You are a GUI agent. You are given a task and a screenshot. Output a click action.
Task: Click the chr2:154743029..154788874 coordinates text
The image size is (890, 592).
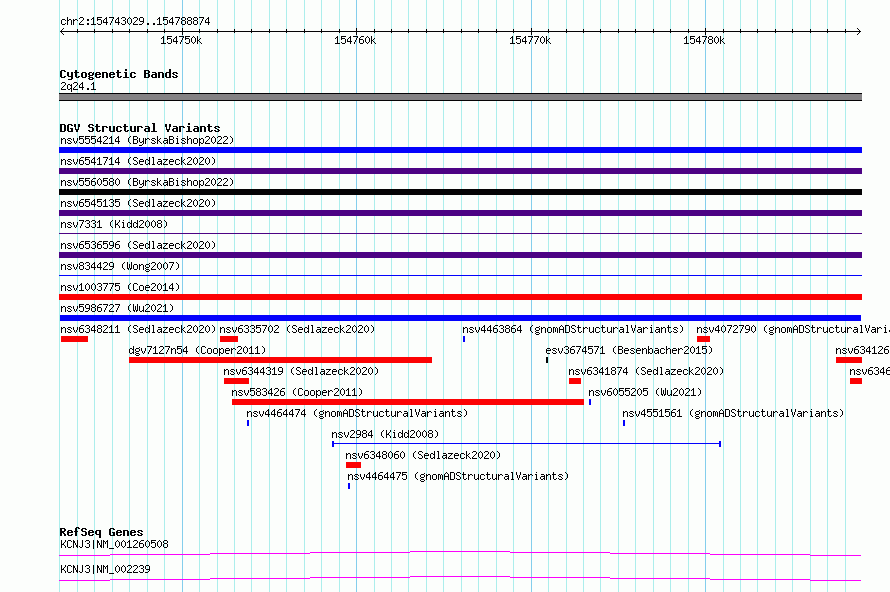click(x=135, y=22)
